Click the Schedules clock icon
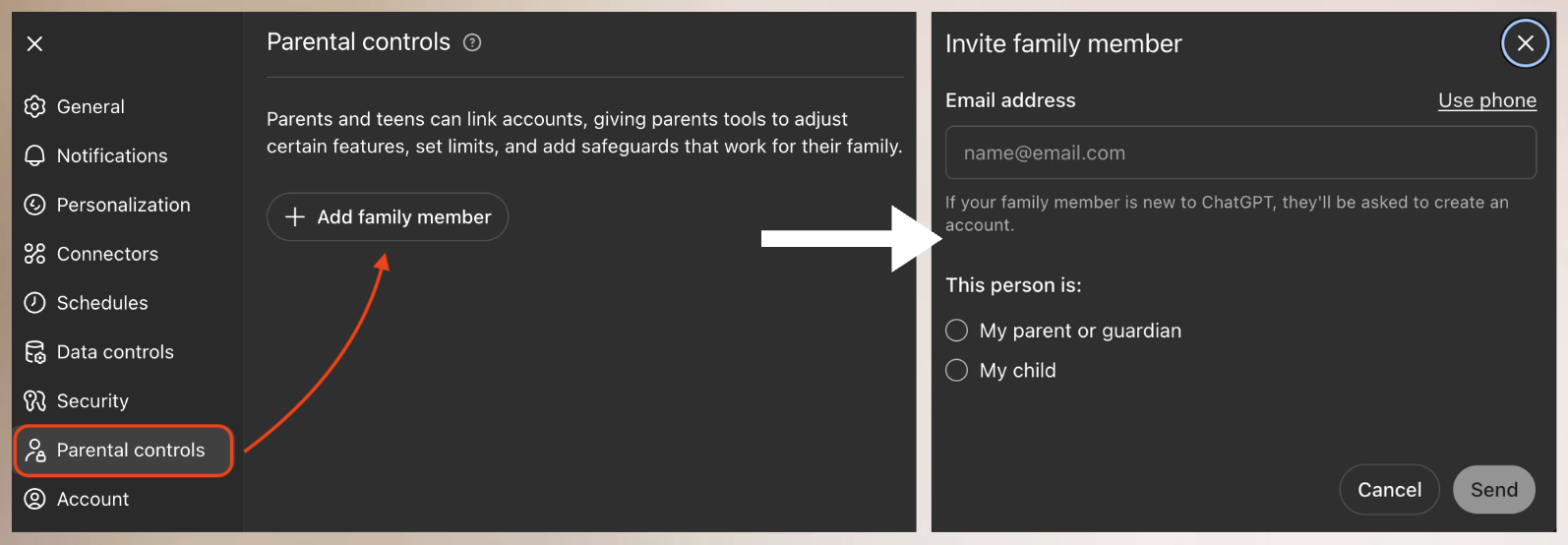The height and width of the screenshot is (545, 1568). [35, 303]
